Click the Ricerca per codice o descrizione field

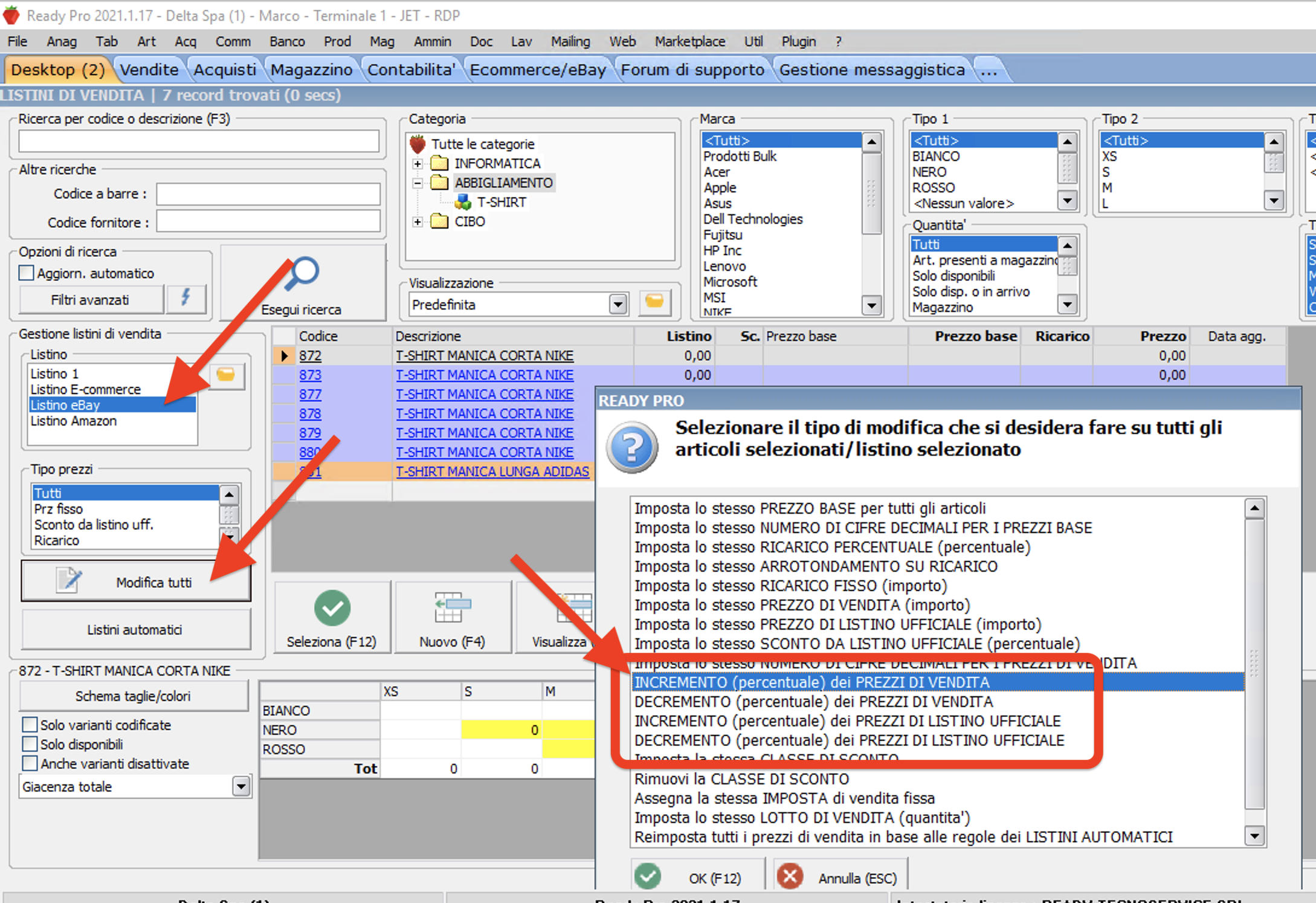[199, 141]
